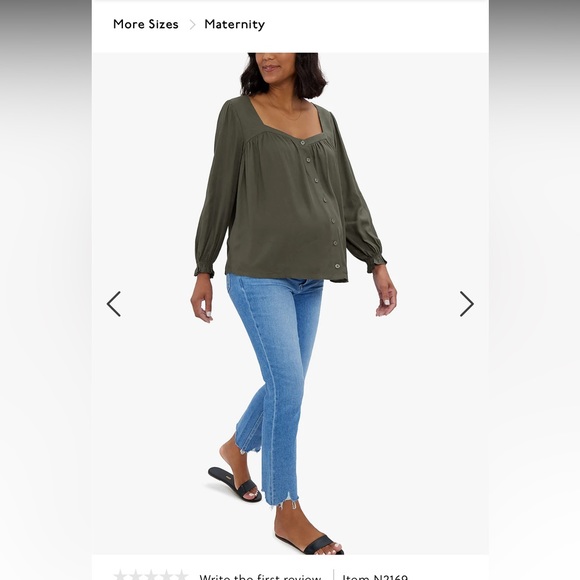This screenshot has width=580, height=580.
Task: Click the black sandal on front foot
Action: point(310,544)
